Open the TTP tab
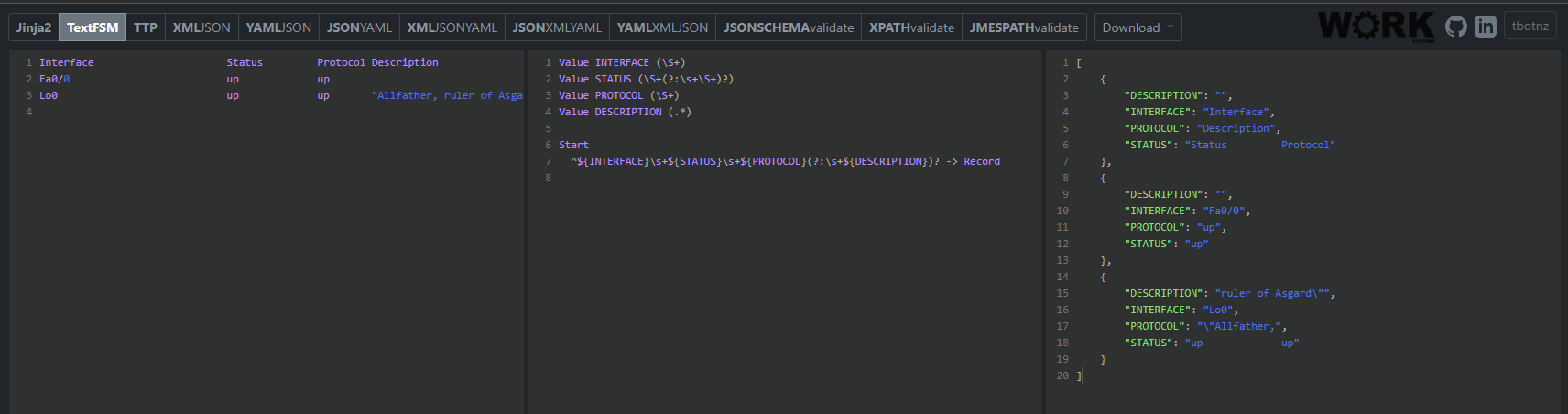 [145, 27]
